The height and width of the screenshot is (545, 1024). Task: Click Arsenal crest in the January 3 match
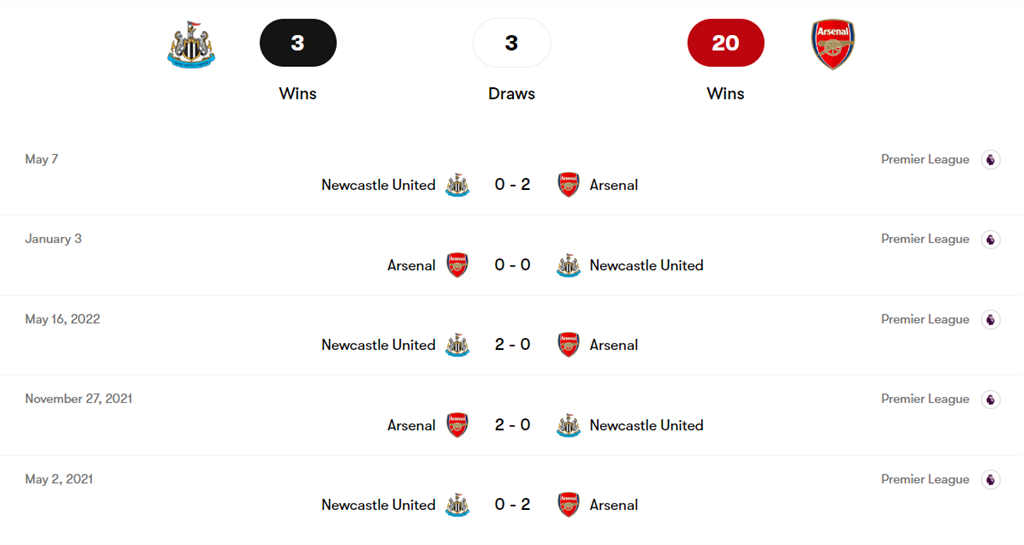pos(457,265)
